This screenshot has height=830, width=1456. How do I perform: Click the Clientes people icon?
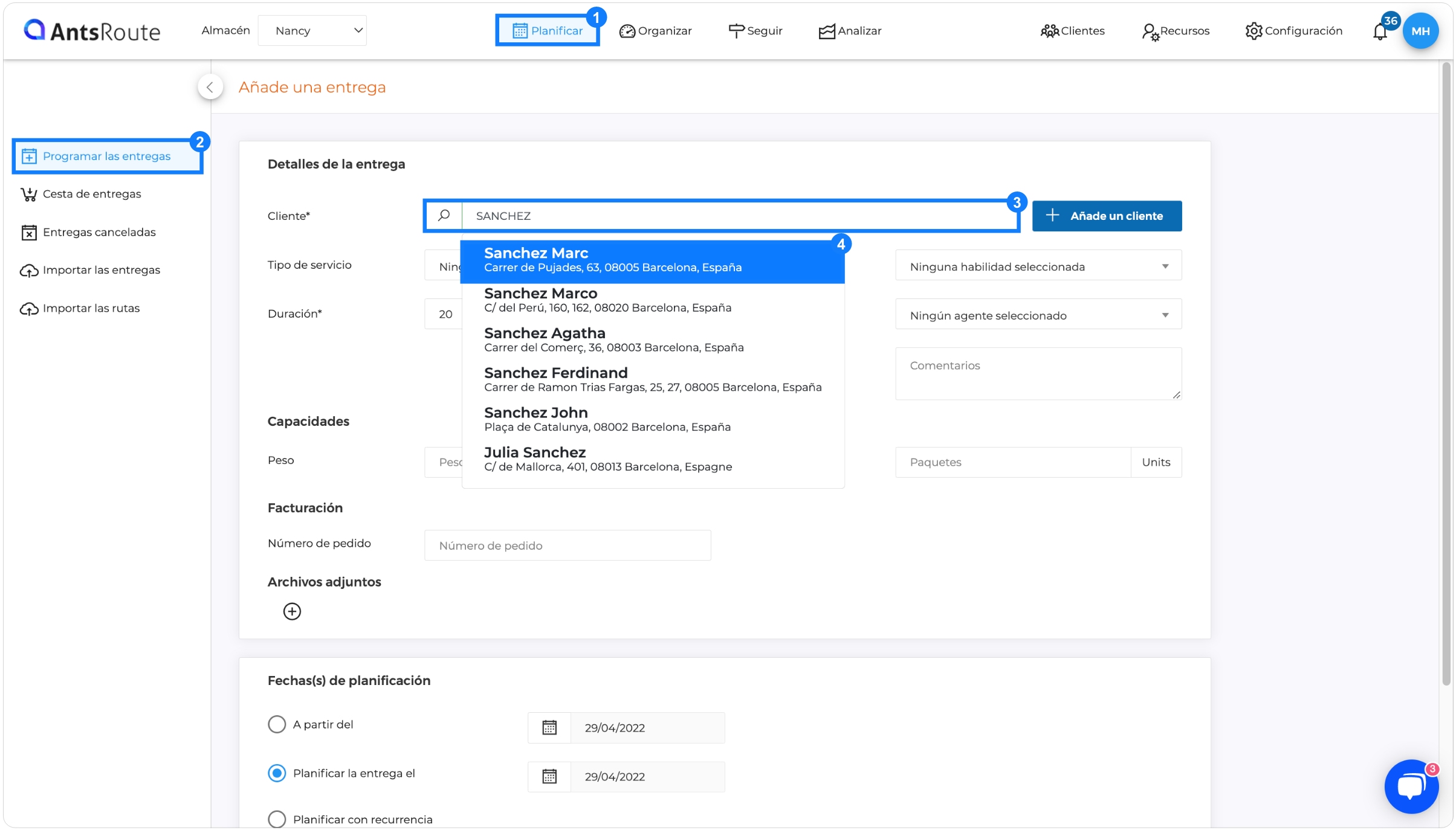(x=1050, y=31)
